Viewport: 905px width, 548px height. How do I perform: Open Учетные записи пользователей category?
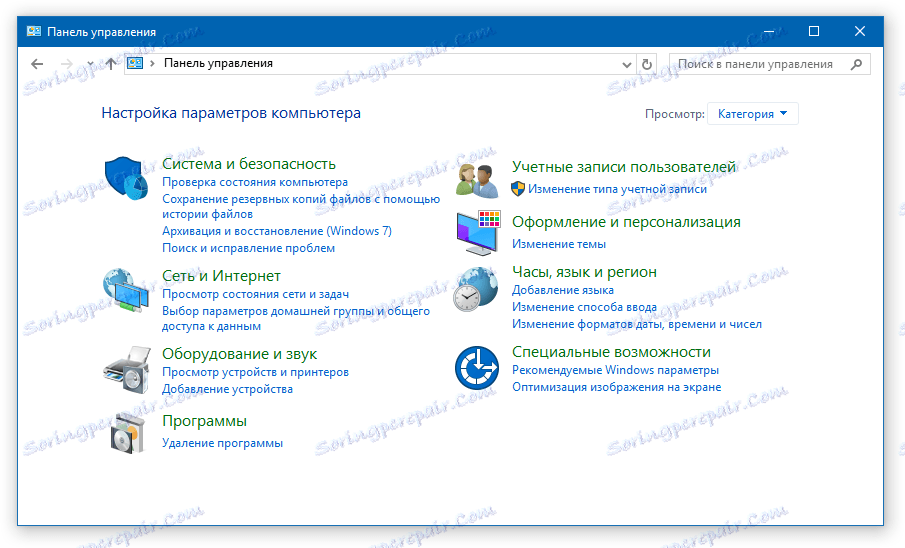click(x=624, y=167)
